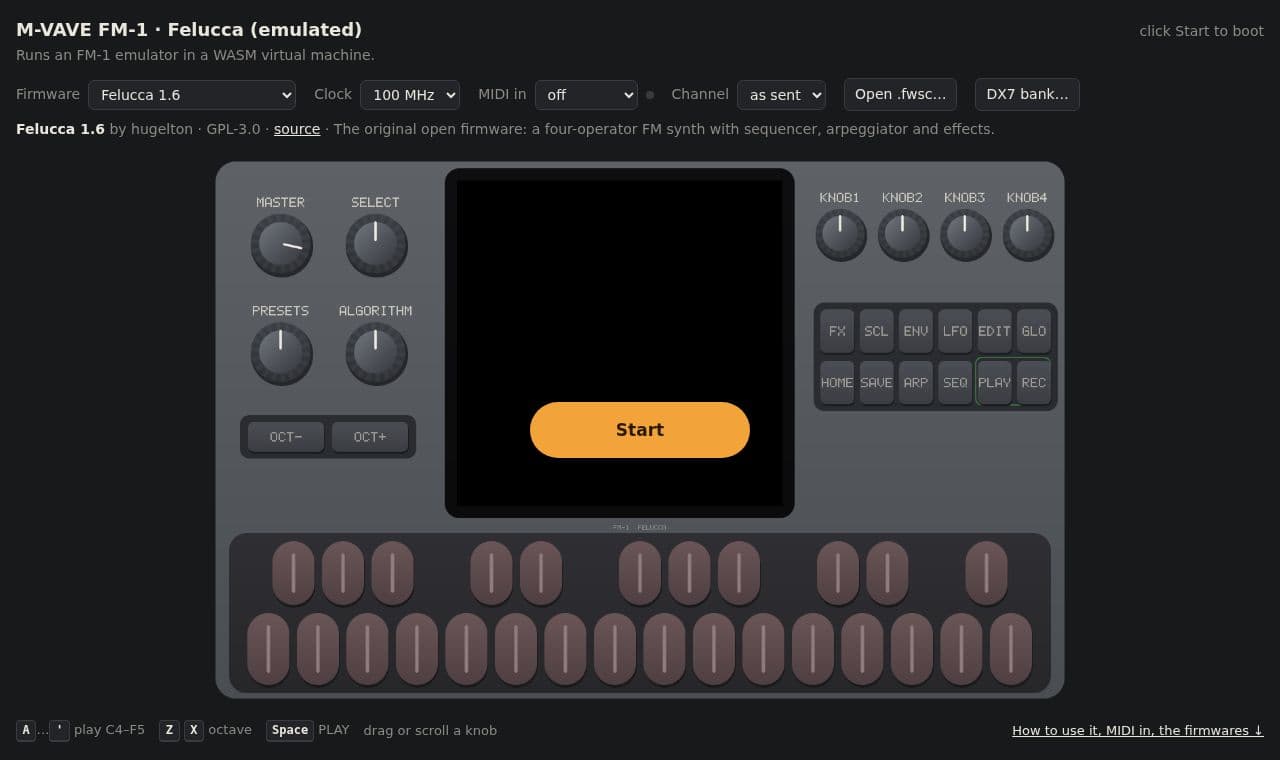Click the DX7 bank… button
This screenshot has width=1280, height=760.
[1027, 94]
